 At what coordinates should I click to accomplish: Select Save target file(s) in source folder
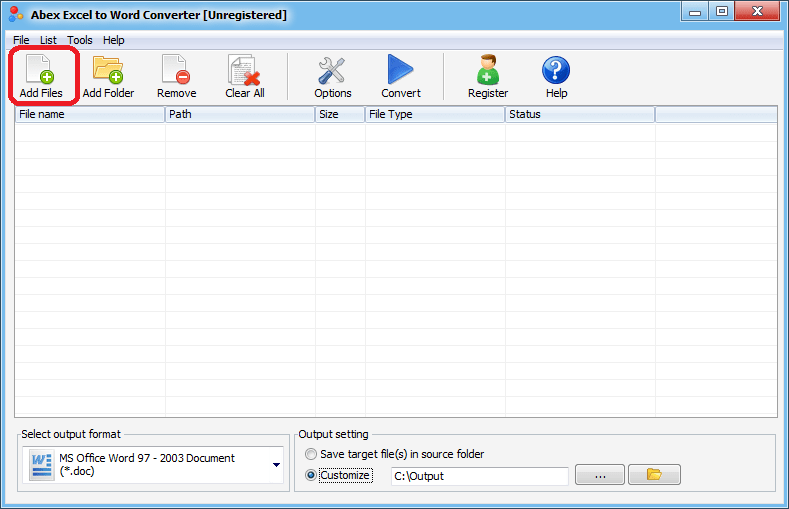pyautogui.click(x=311, y=454)
